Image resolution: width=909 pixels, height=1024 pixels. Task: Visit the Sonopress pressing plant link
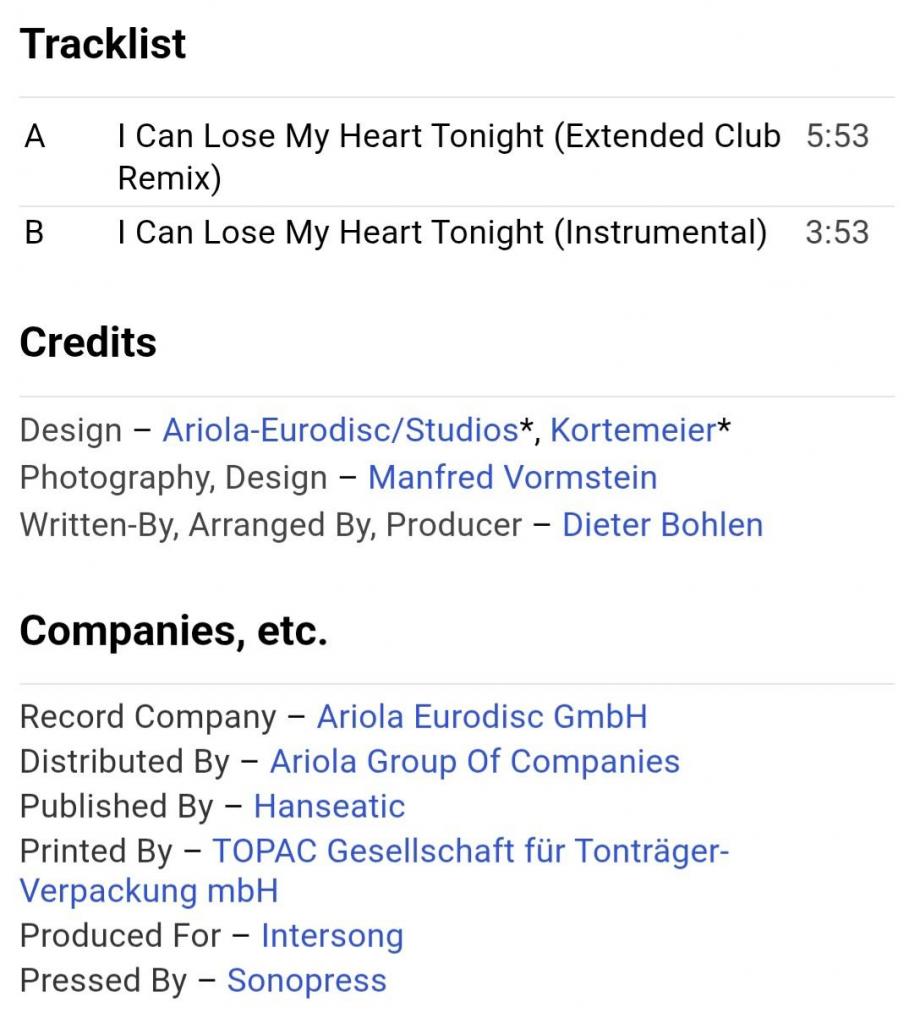pyautogui.click(x=306, y=981)
